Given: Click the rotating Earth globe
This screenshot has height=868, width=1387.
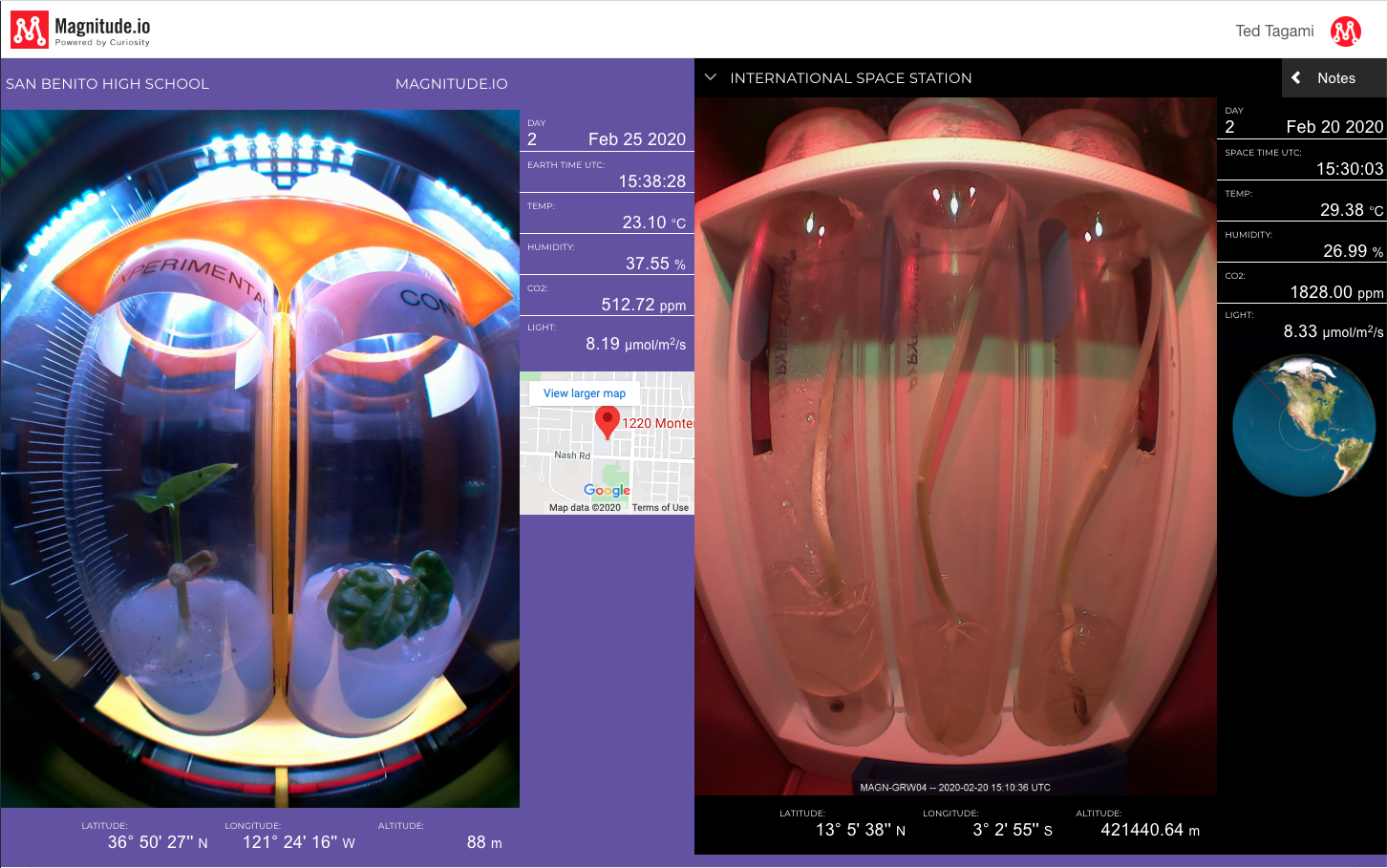Looking at the screenshot, I should pyautogui.click(x=1303, y=426).
